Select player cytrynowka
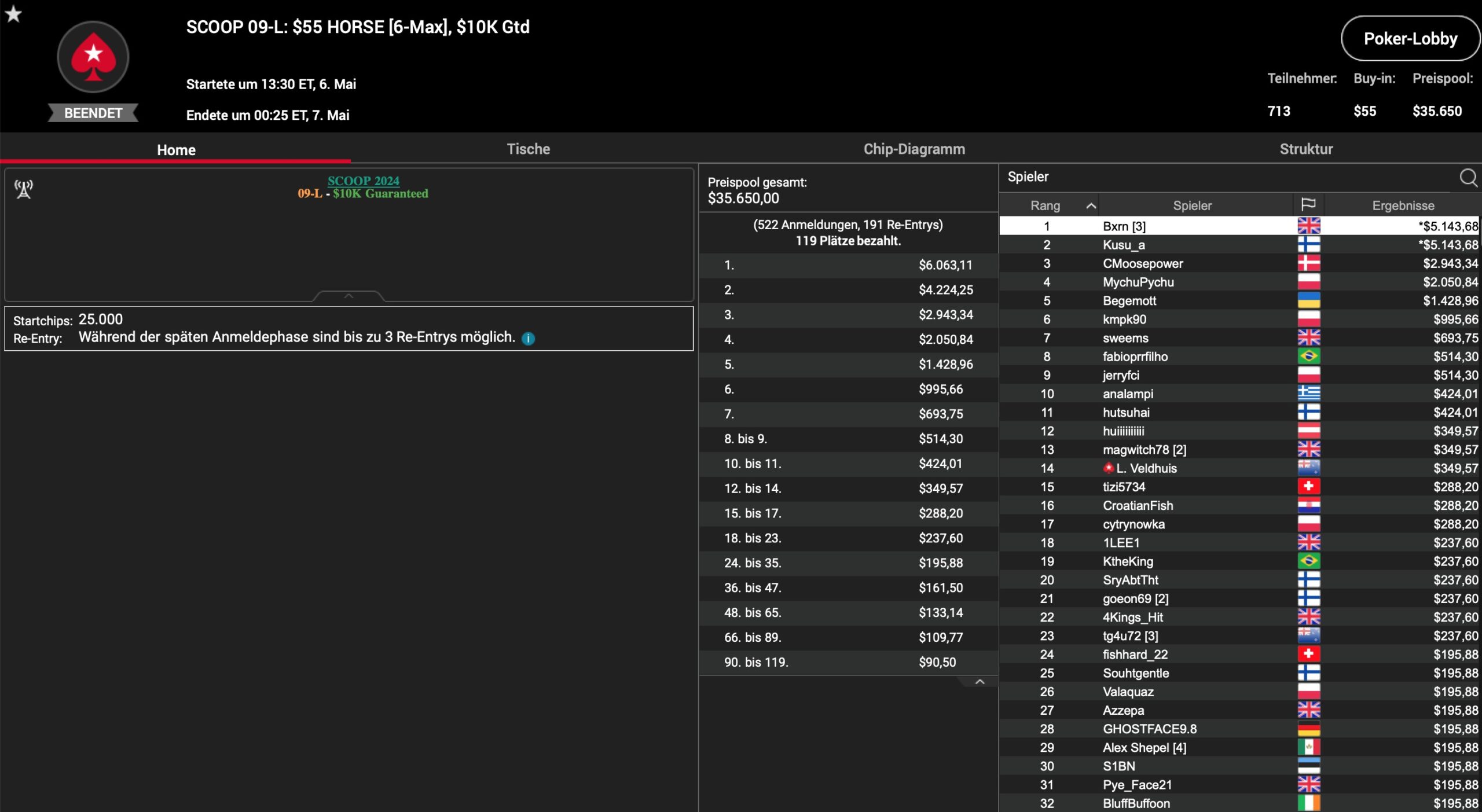Image resolution: width=1482 pixels, height=812 pixels. coord(1240,524)
